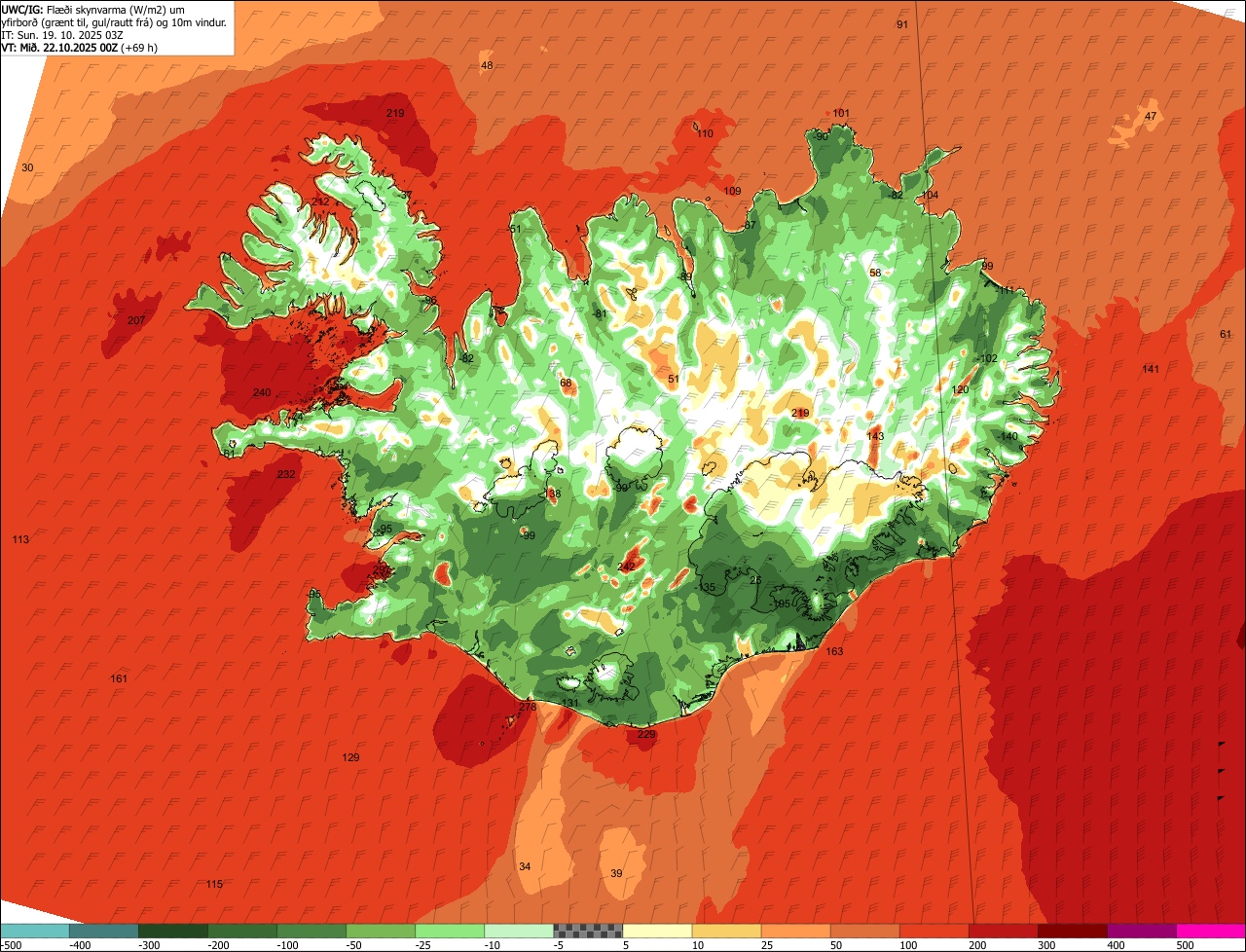Click the map value 229
Image resolution: width=1246 pixels, height=952 pixels.
click(646, 734)
